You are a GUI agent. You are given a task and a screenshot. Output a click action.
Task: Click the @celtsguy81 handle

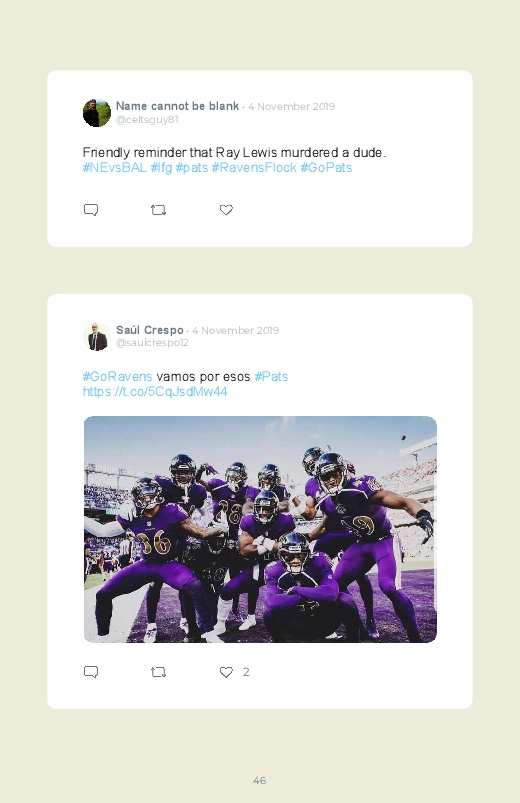point(147,119)
